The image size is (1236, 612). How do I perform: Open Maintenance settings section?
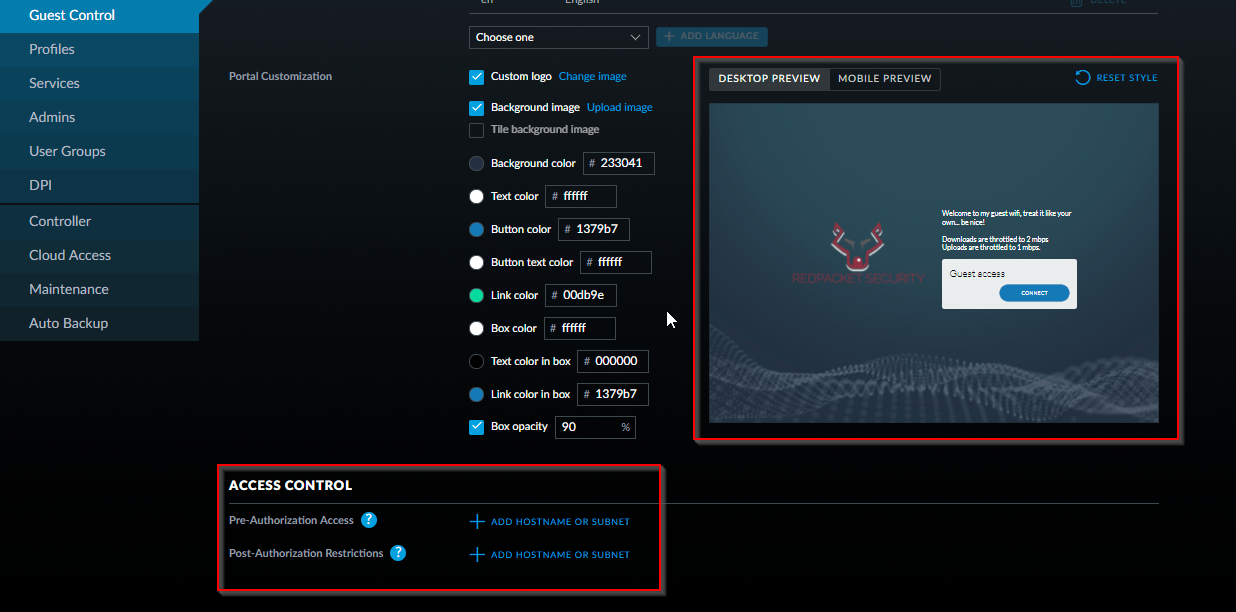click(x=99, y=289)
